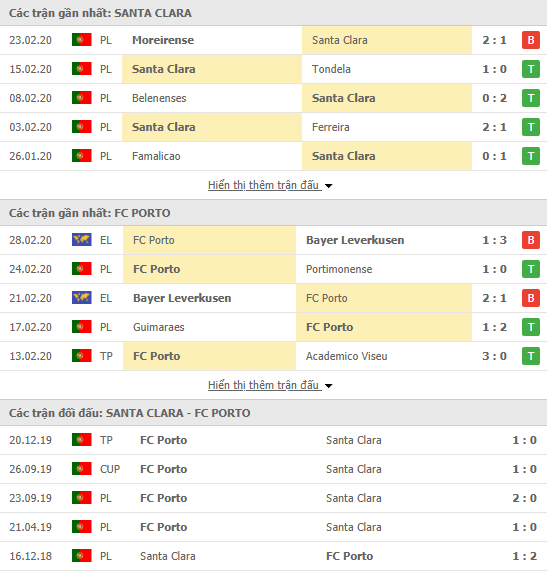Screen dimensions: 547x573
Task: Click green T badge for Tondela match
Action: click(531, 69)
